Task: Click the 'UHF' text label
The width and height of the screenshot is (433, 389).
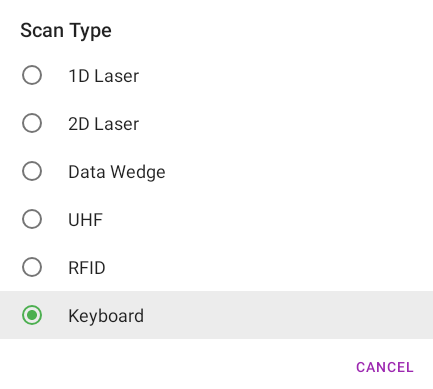Action: point(85,220)
